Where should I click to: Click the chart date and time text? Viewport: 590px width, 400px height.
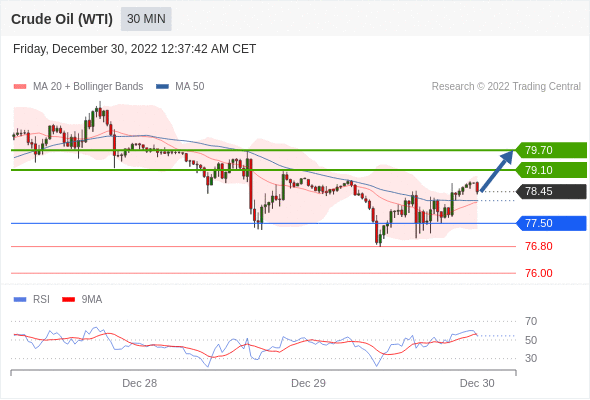pyautogui.click(x=134, y=49)
